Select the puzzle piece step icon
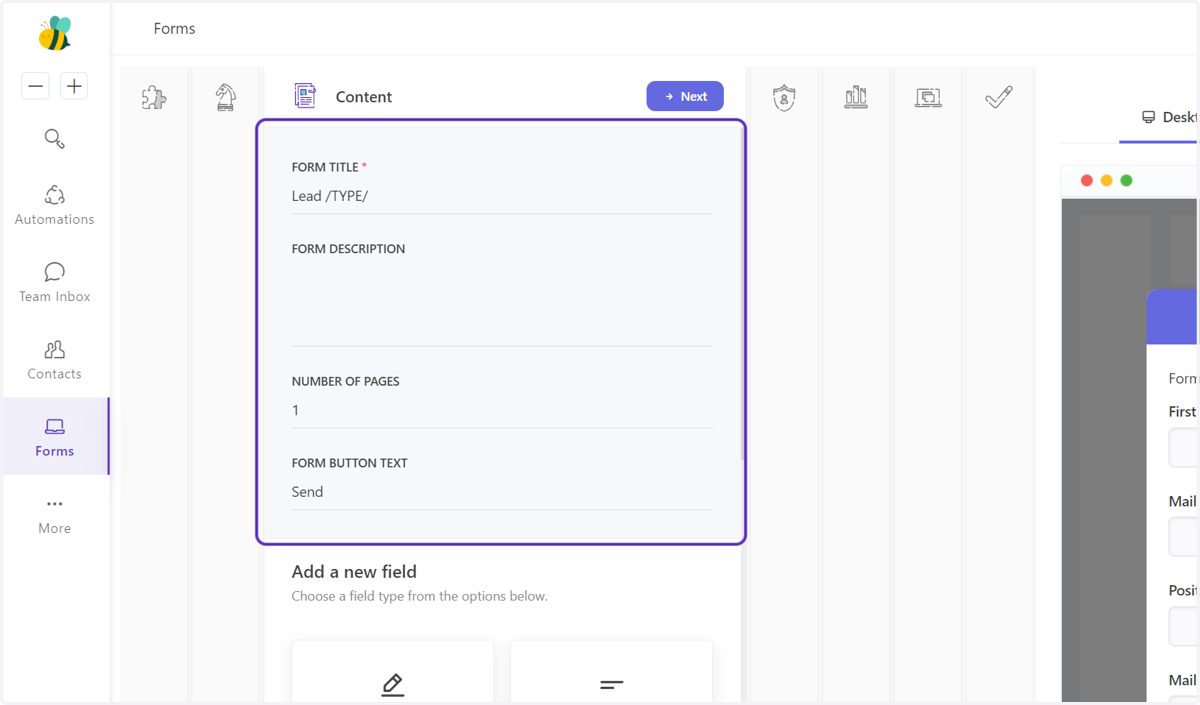 [x=154, y=97]
